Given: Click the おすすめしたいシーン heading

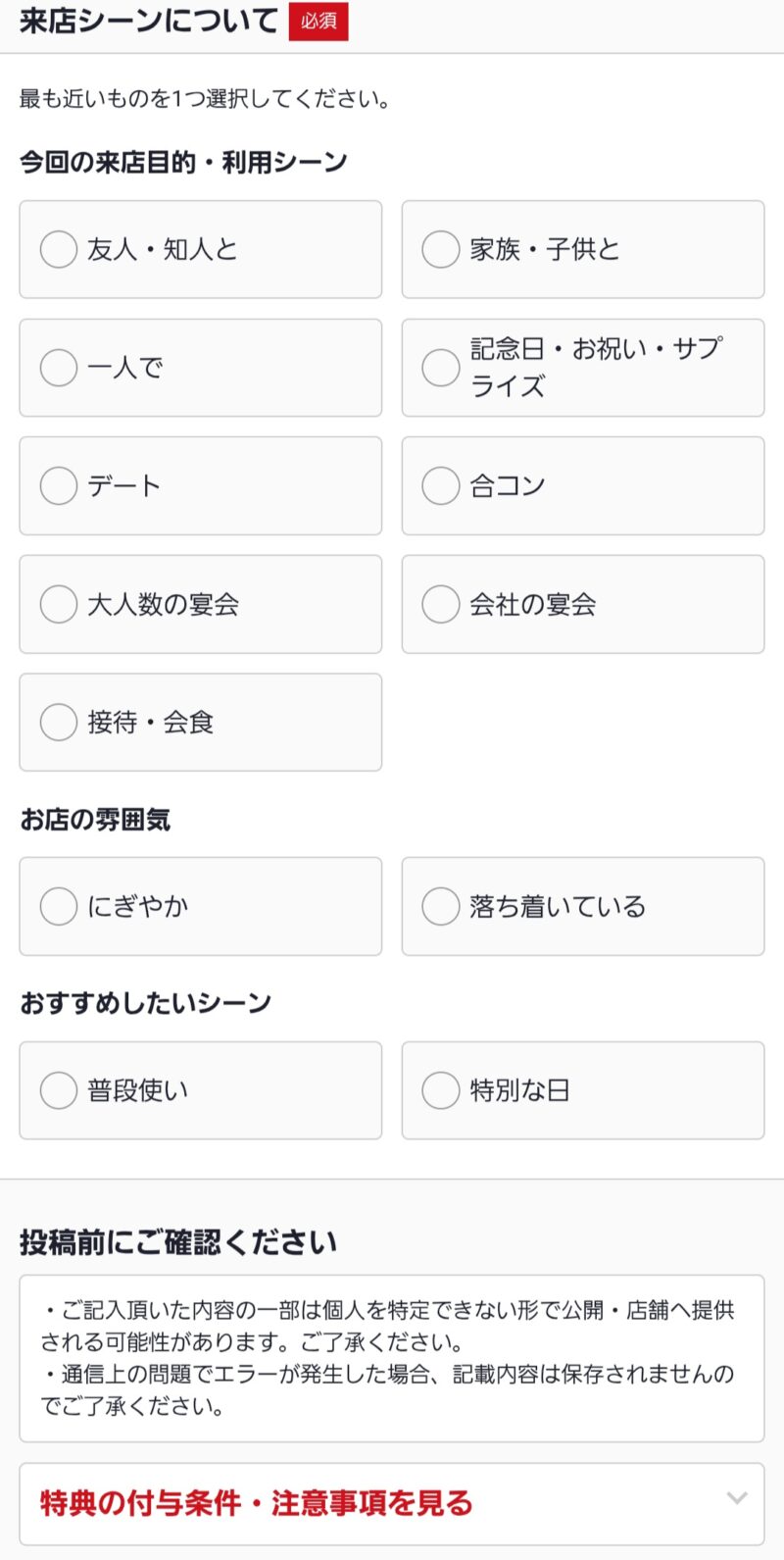Looking at the screenshot, I should [145, 1003].
